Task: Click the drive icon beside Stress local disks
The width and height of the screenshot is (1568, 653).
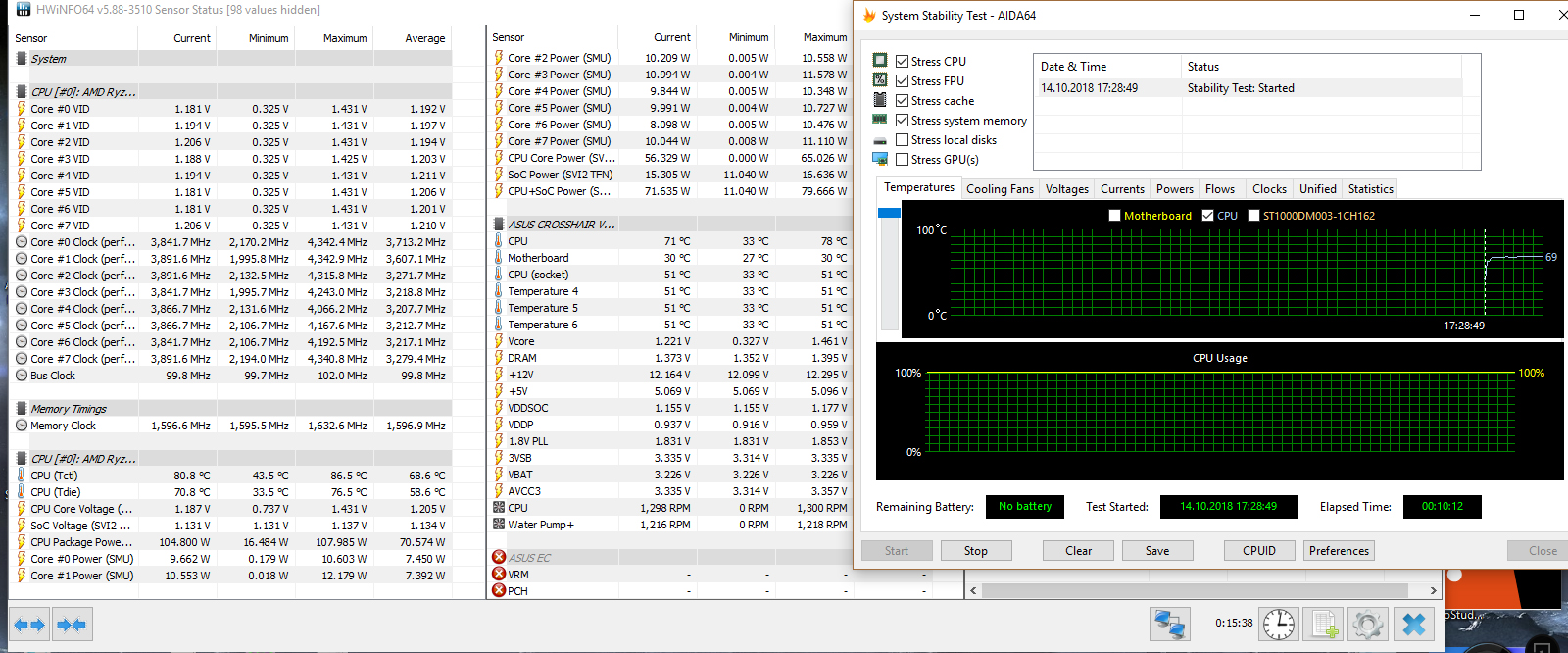Action: tap(880, 140)
